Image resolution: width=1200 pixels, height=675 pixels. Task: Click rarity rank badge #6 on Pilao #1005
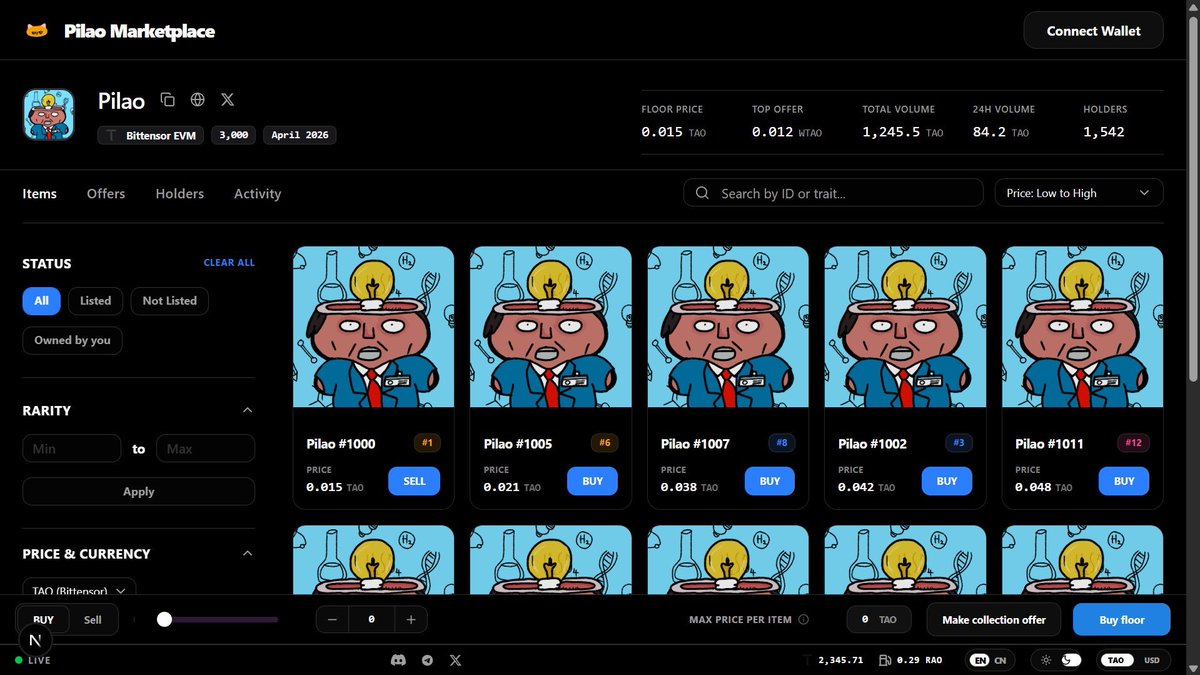(x=604, y=443)
